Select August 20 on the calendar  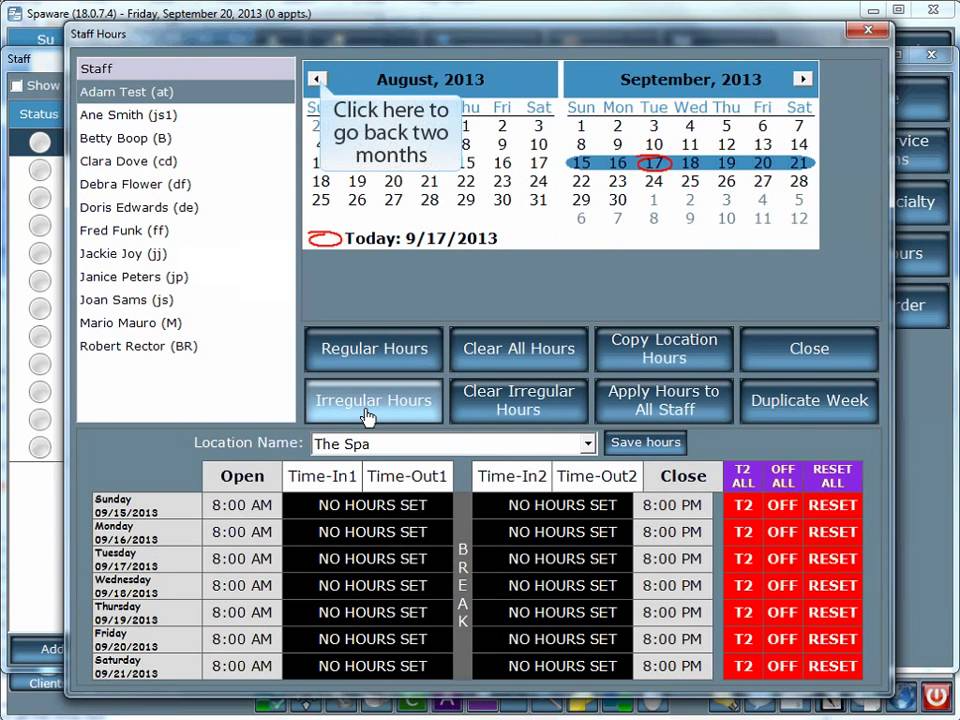click(x=393, y=181)
